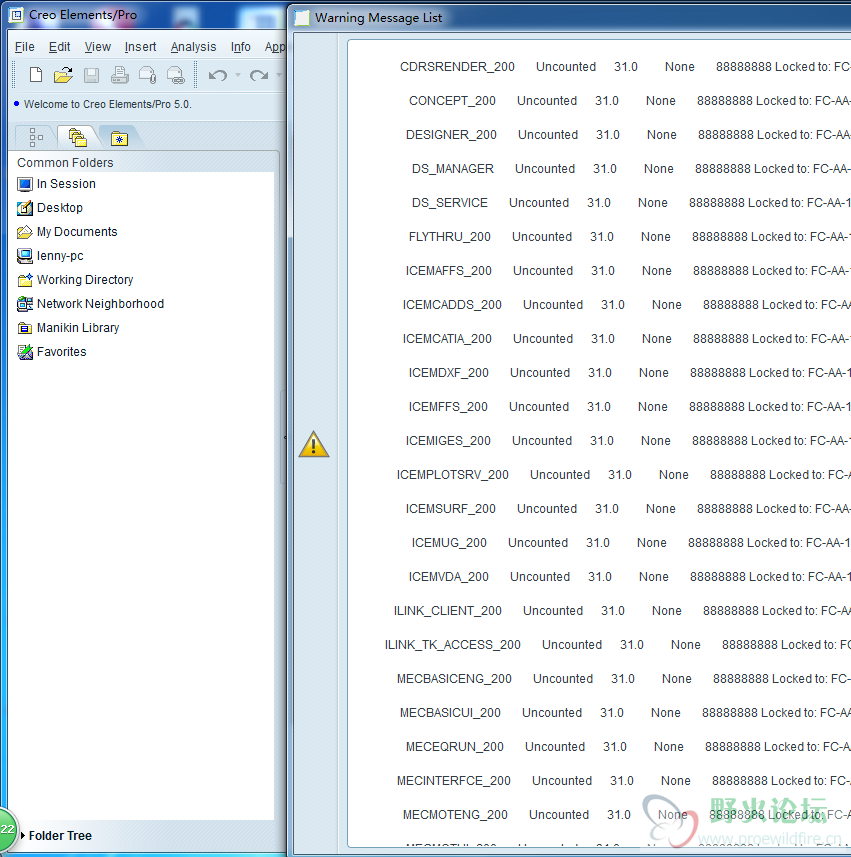
Task: Click the ICEMCATIA_200 license entry
Action: coord(447,339)
